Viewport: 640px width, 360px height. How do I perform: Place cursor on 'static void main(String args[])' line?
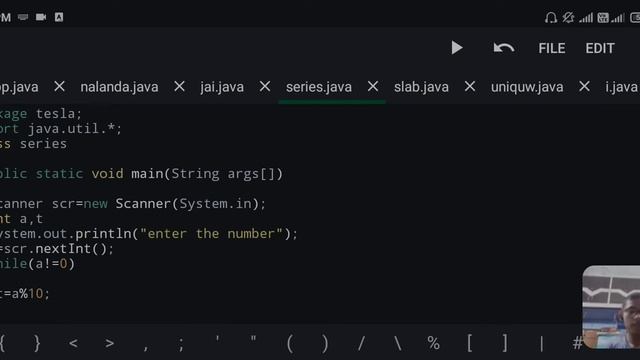tap(159, 174)
